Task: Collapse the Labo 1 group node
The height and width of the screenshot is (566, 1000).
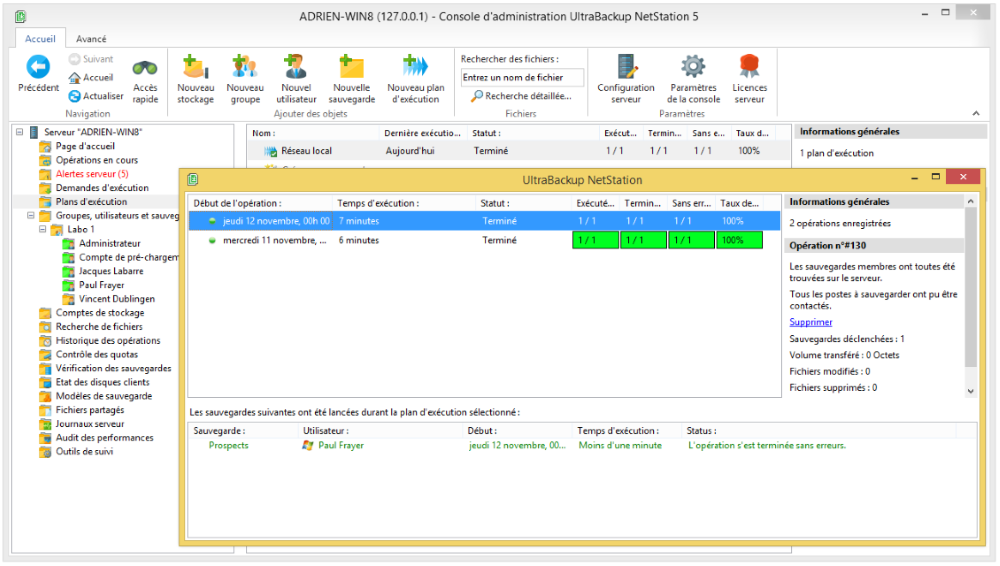Action: tap(44, 229)
